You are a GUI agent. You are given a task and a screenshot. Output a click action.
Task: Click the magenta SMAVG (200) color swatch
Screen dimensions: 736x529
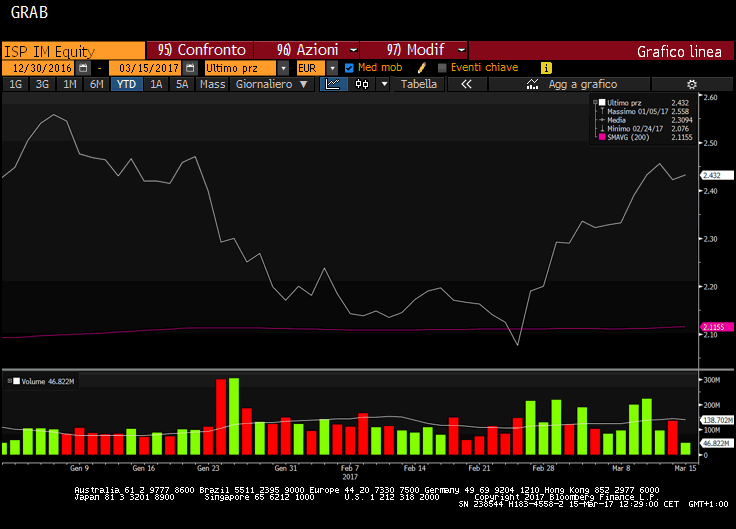click(x=600, y=137)
